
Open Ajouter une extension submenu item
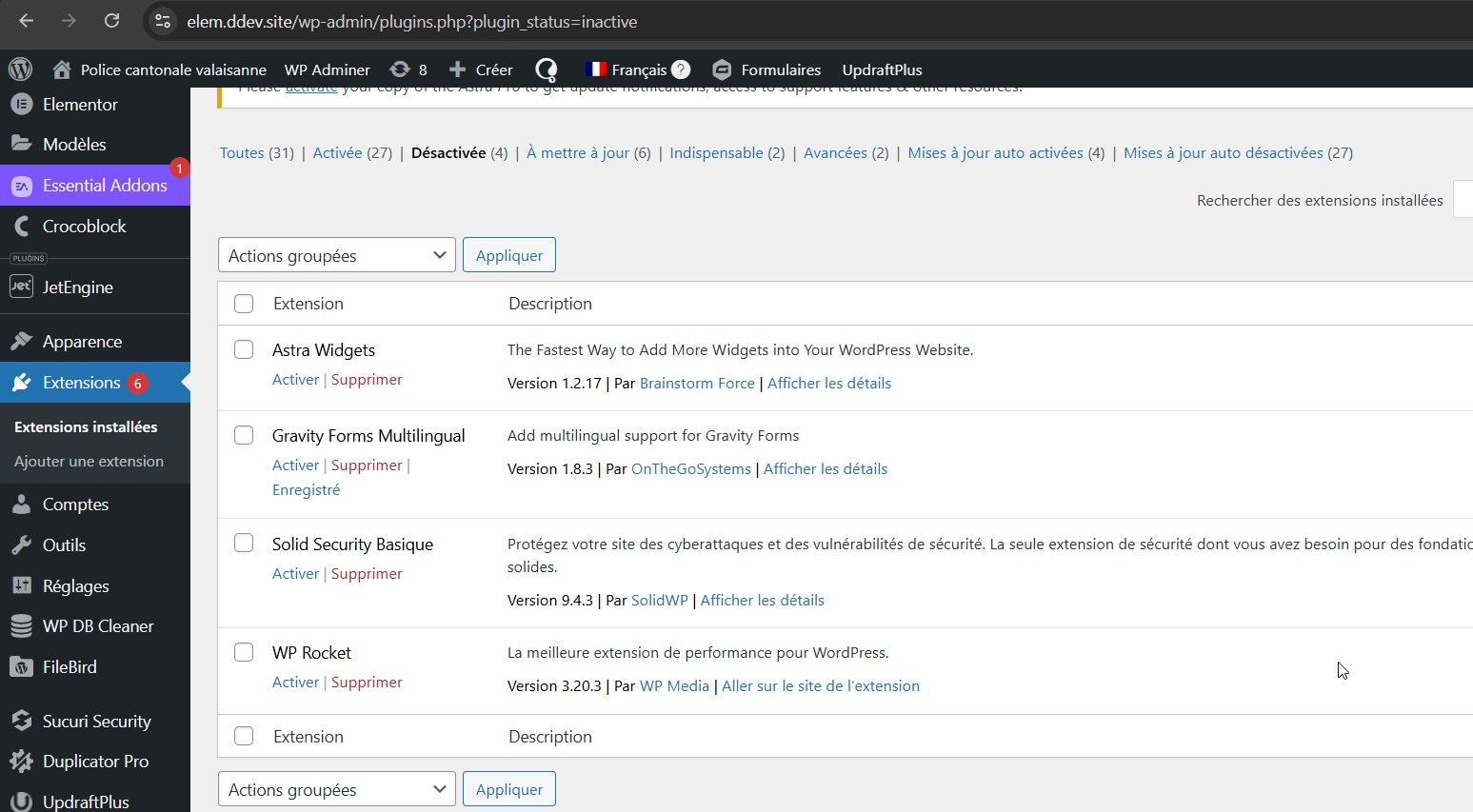(x=89, y=462)
